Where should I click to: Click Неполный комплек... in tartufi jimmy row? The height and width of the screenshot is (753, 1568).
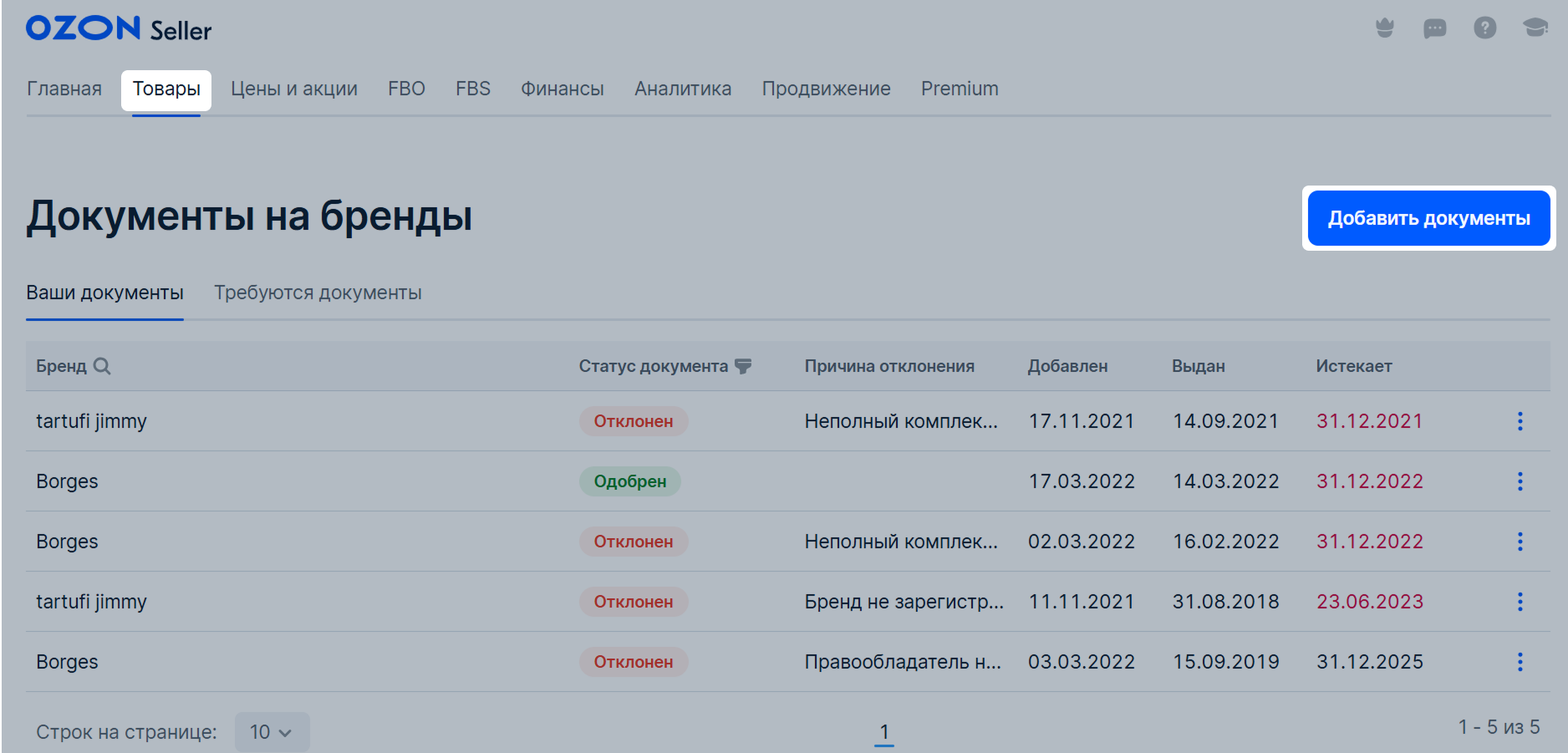pyautogui.click(x=901, y=421)
